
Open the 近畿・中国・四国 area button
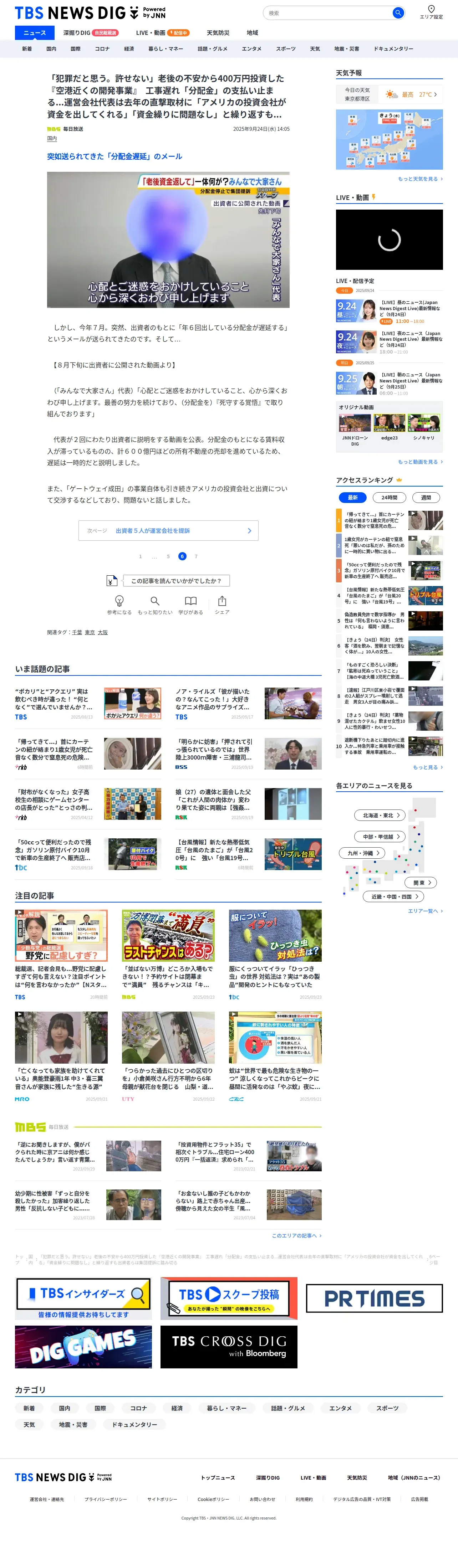(393, 896)
